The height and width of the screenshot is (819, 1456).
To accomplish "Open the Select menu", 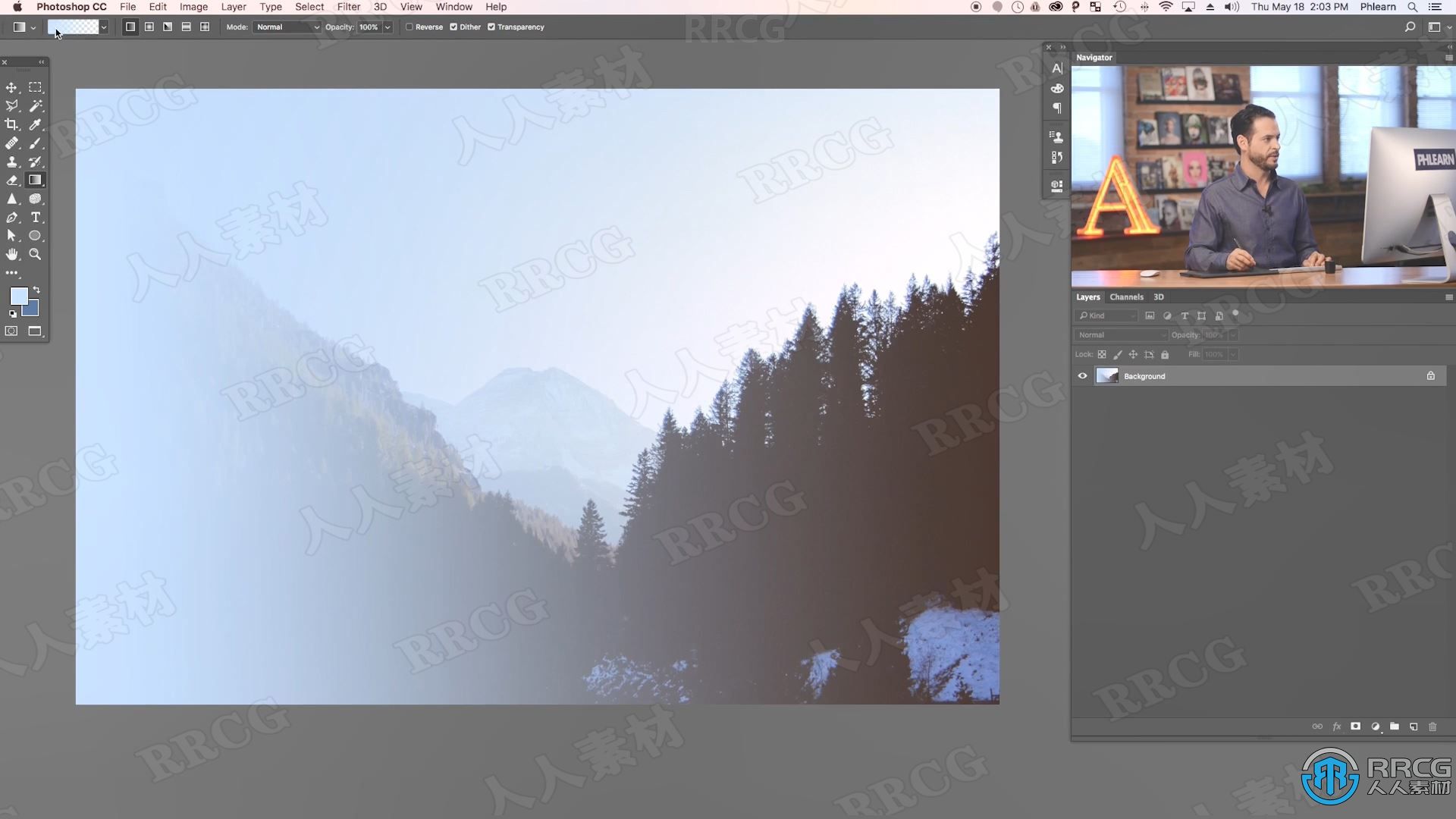I will [310, 7].
